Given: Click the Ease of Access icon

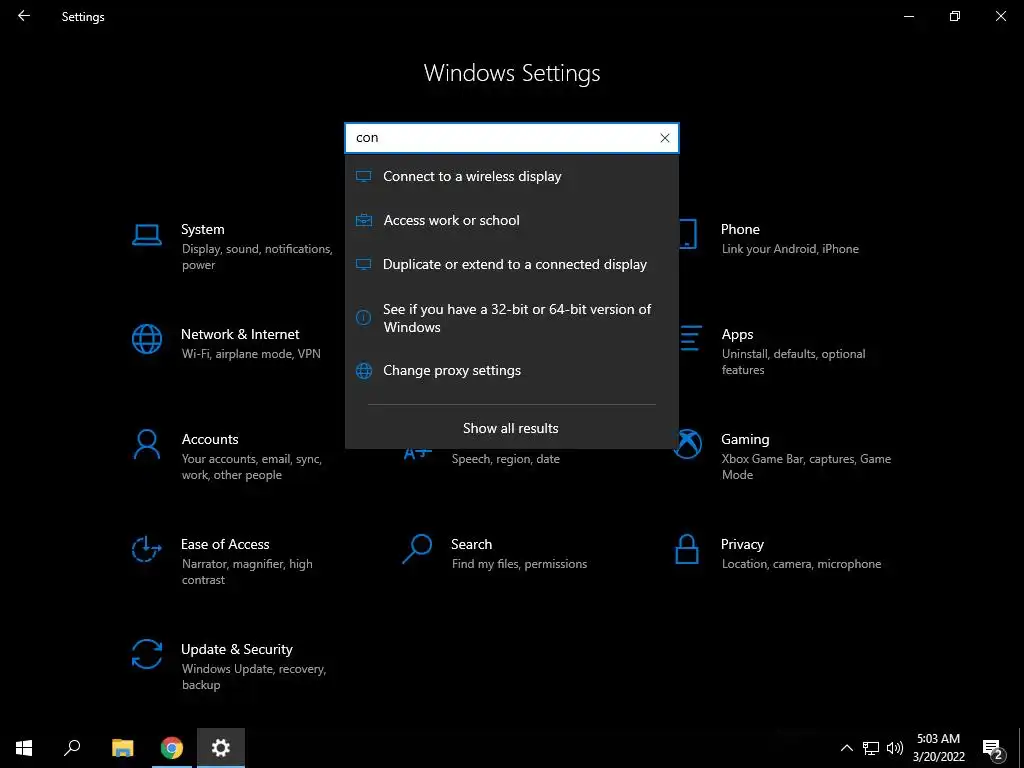Looking at the screenshot, I should 146,549.
